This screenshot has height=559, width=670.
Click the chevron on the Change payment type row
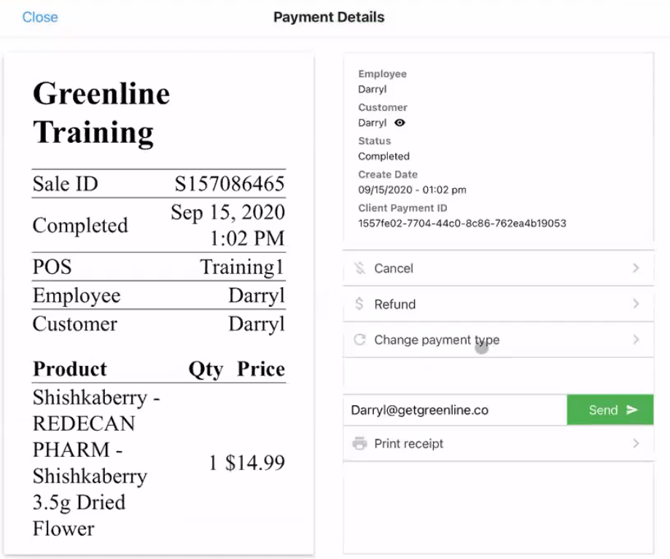tap(636, 340)
